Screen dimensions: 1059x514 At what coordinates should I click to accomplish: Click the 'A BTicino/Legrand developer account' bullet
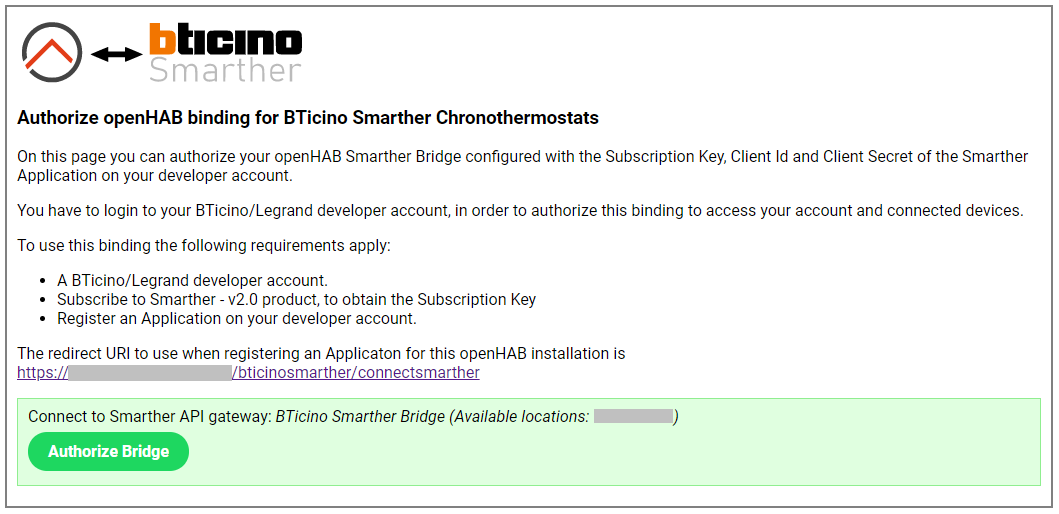click(192, 280)
